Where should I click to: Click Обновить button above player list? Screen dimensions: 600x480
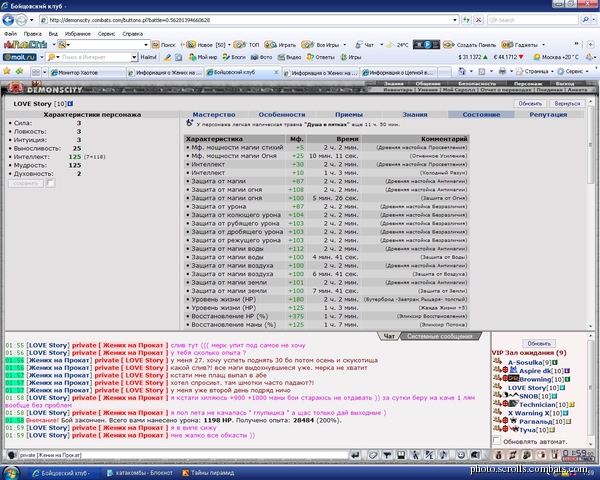539,343
